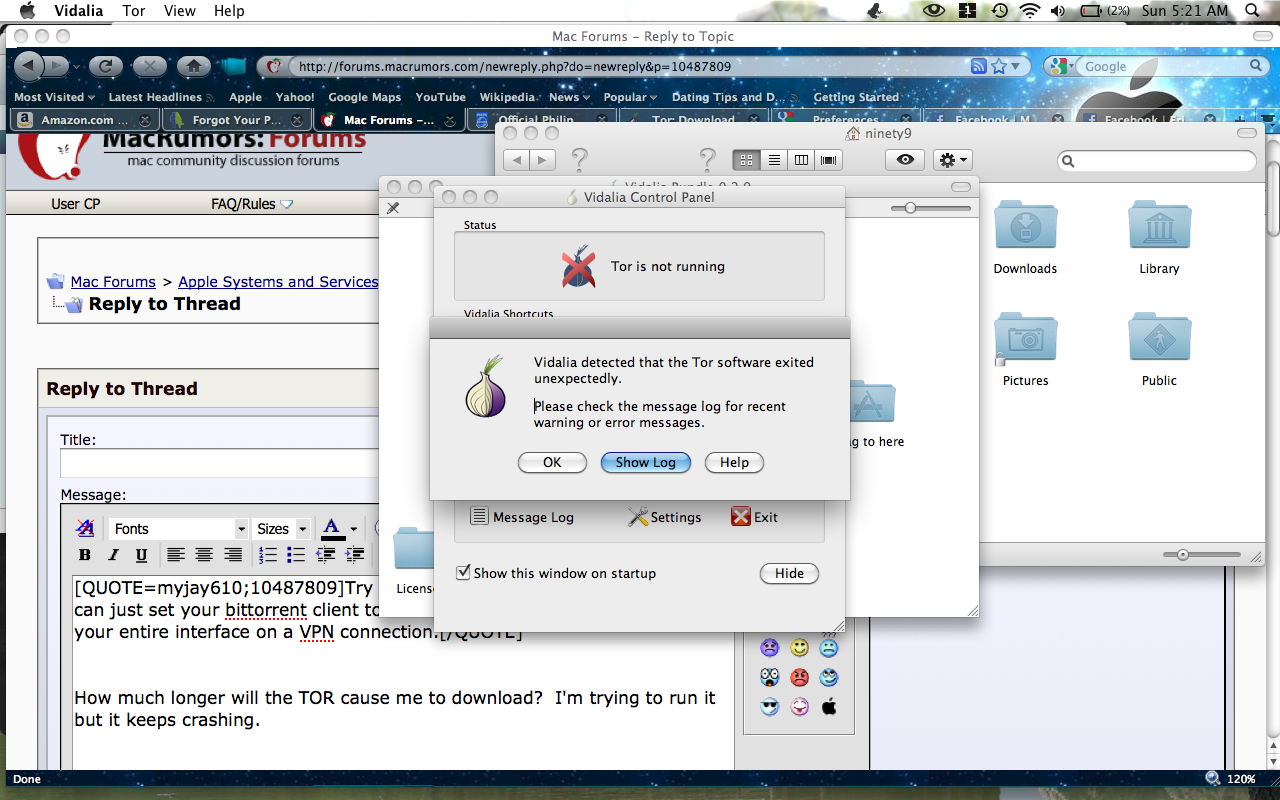Click Show Log in the Vidalia alert

point(645,462)
